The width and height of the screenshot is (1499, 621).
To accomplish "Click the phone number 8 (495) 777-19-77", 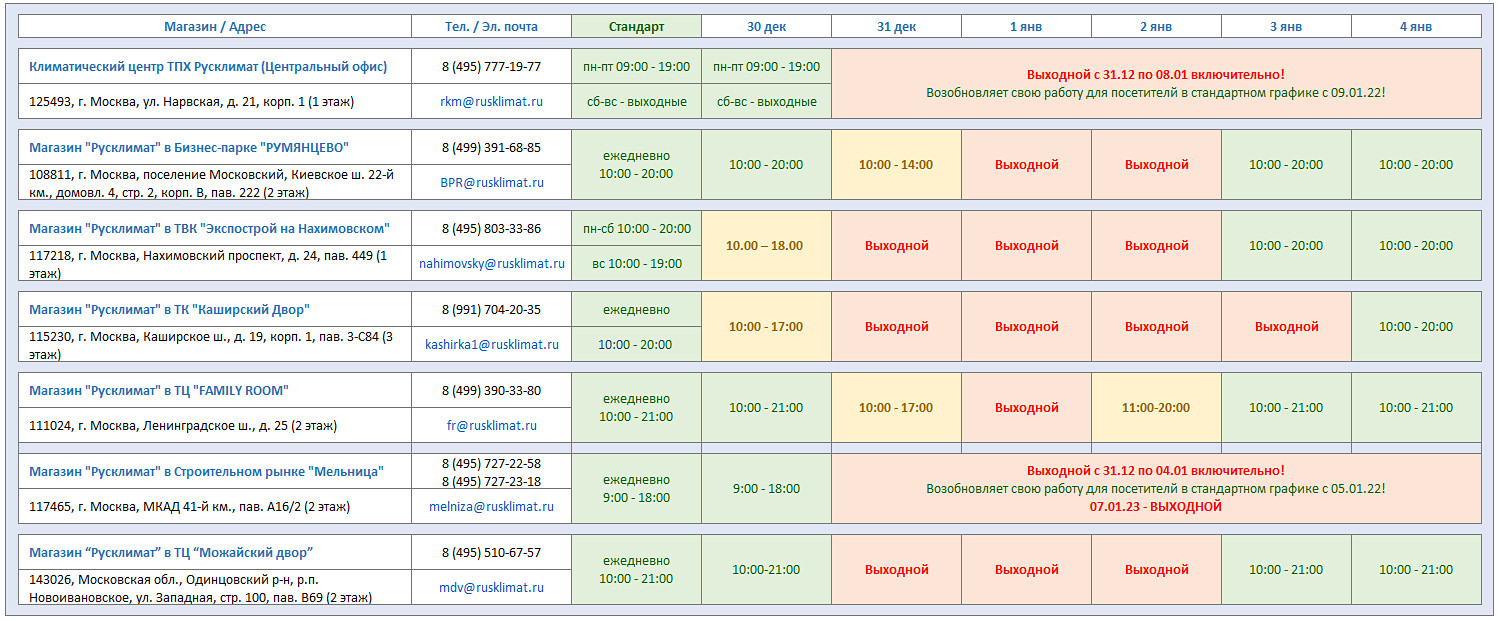I will pyautogui.click(x=491, y=66).
